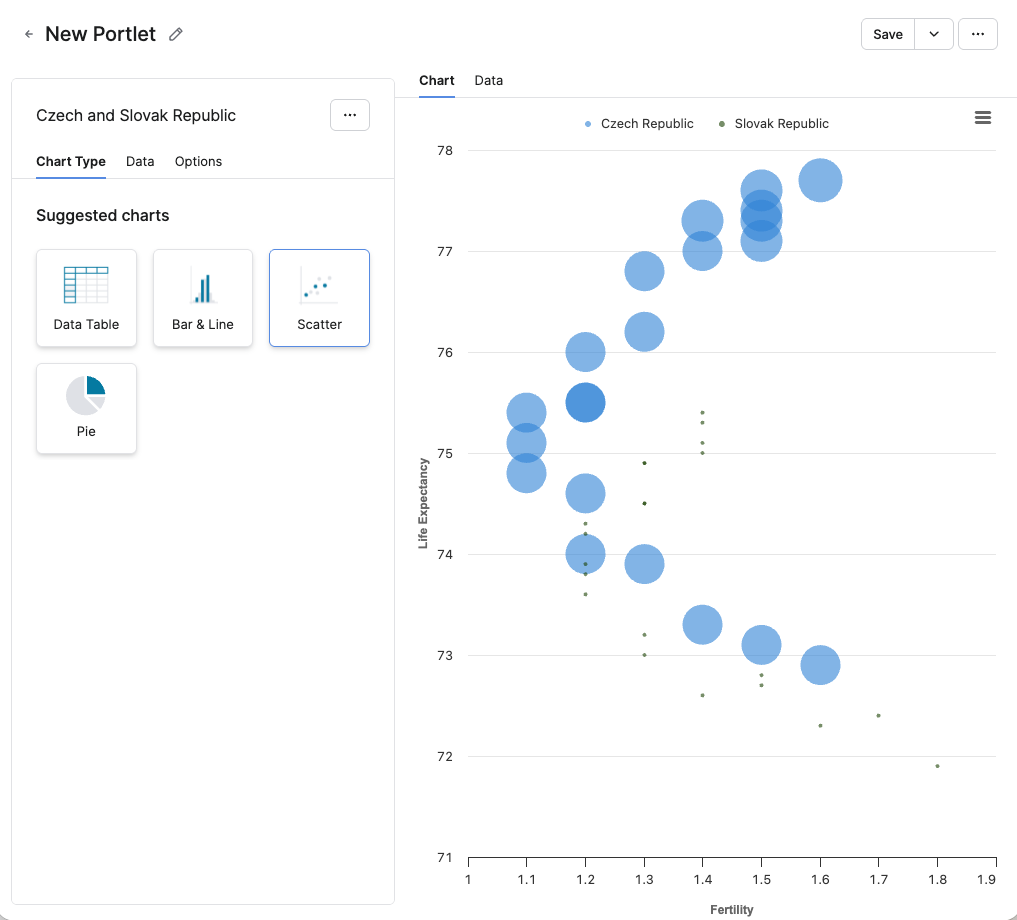The width and height of the screenshot is (1017, 920).
Task: Choose the Bar & Line chart type
Action: coord(202,298)
